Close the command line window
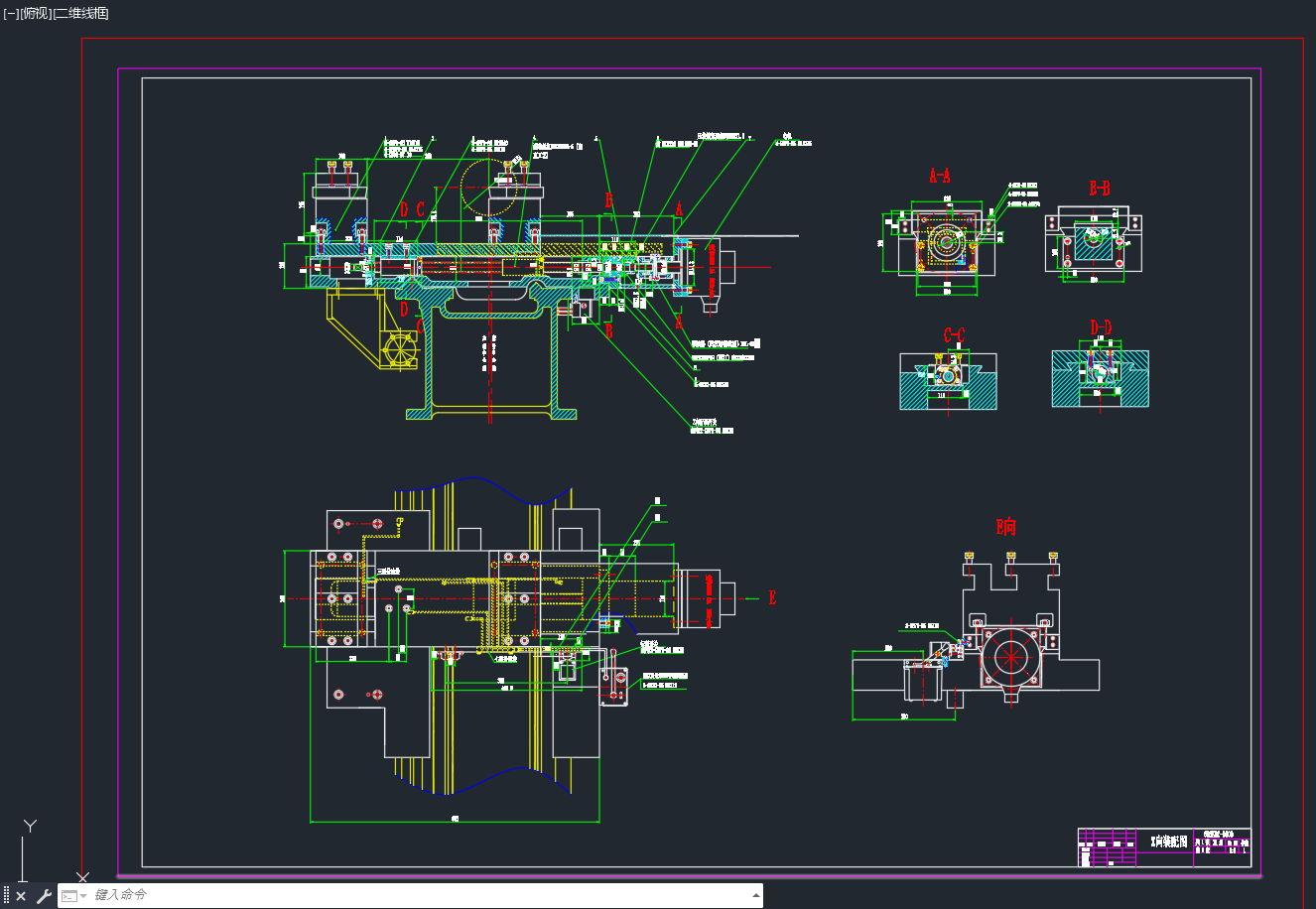Image resolution: width=1316 pixels, height=909 pixels. [21, 896]
